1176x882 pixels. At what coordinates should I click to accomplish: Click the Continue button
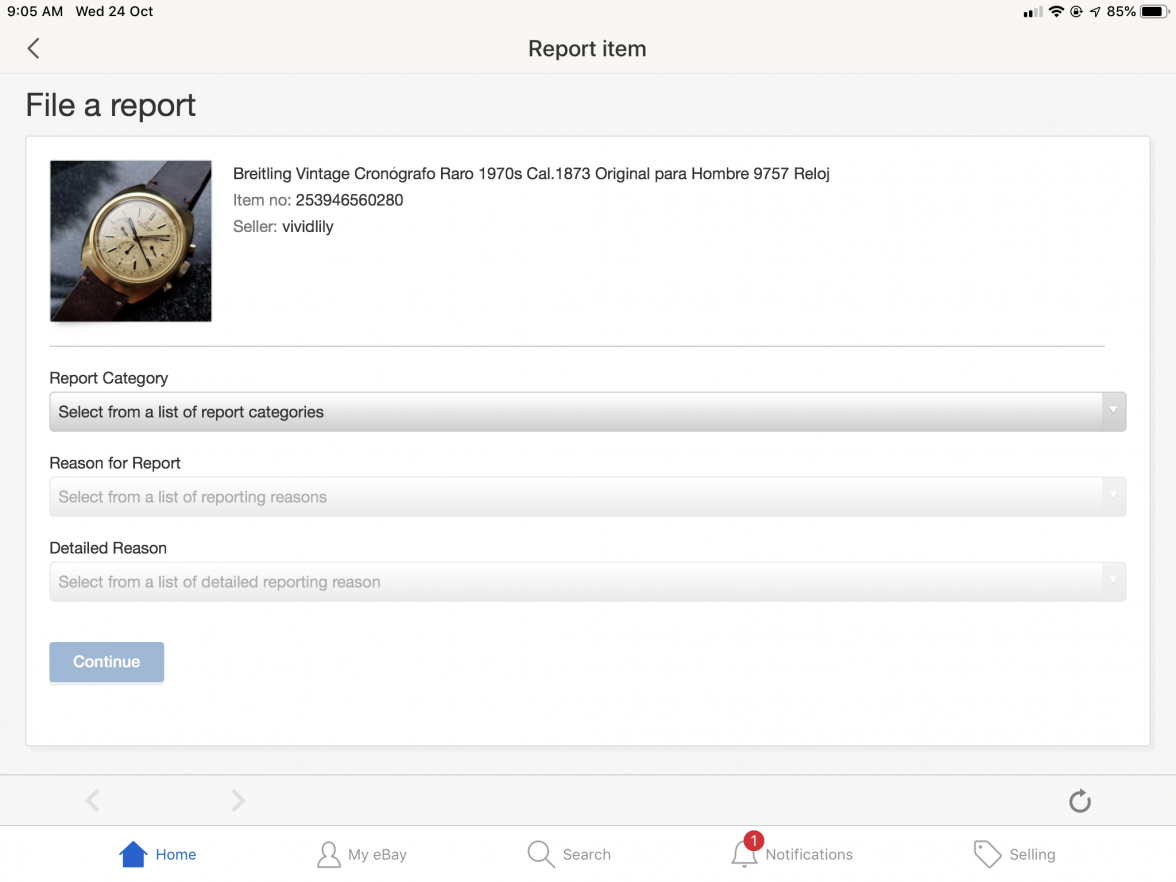(x=106, y=662)
